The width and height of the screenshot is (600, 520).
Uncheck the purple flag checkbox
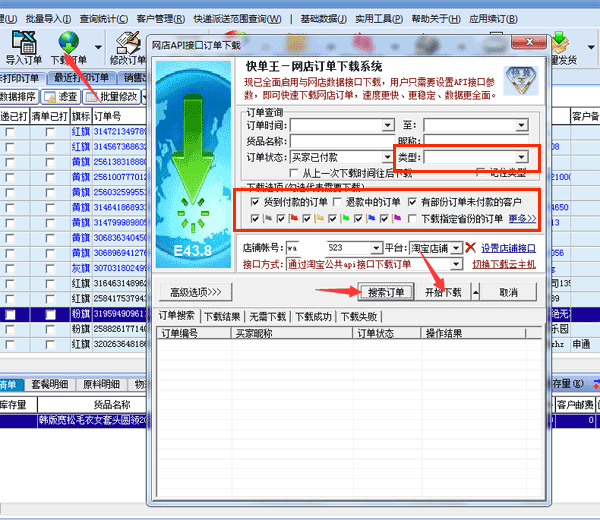pos(384,218)
